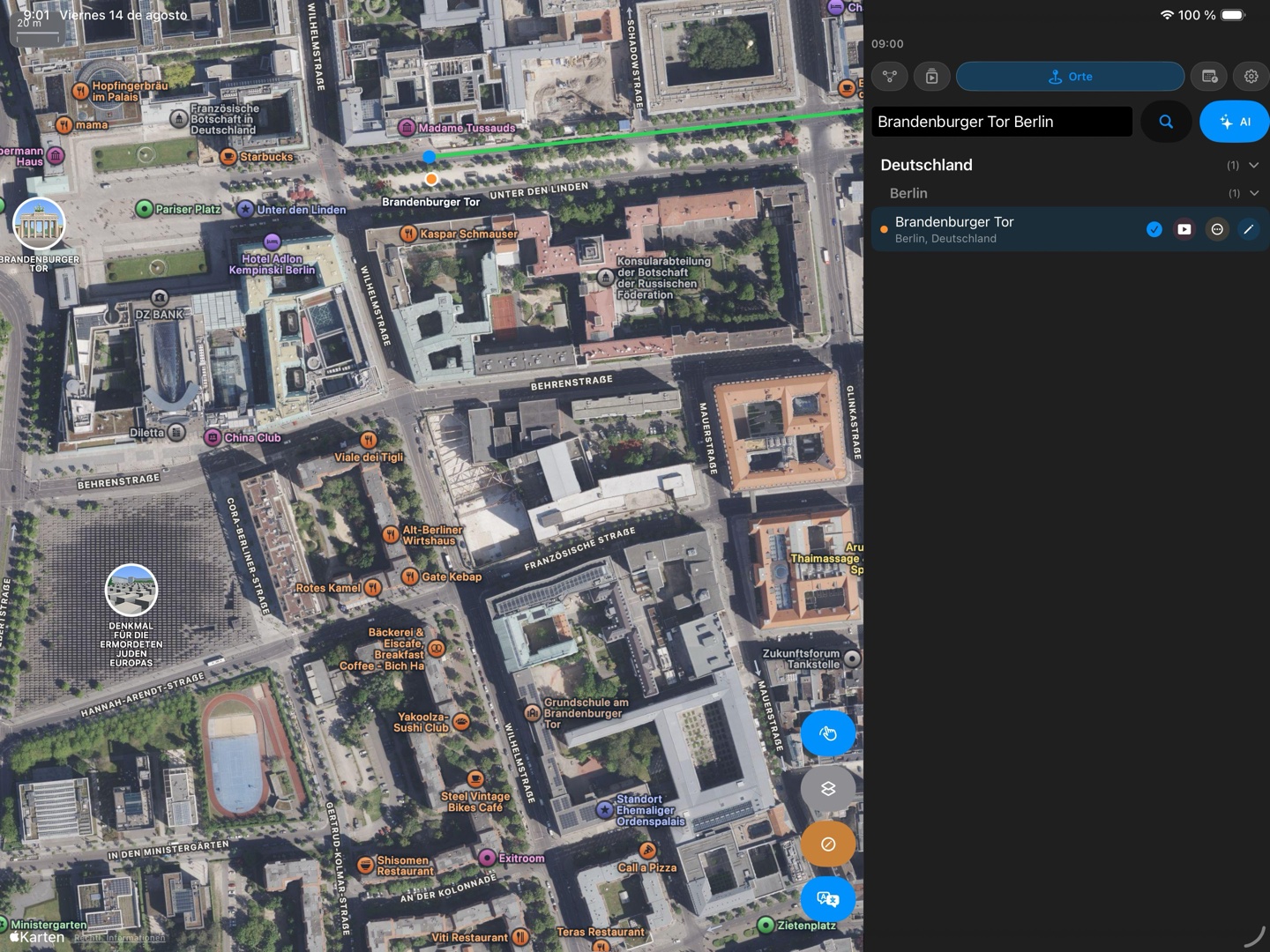
Task: Select the Shisomen Restaurant pin
Action: pyautogui.click(x=365, y=865)
